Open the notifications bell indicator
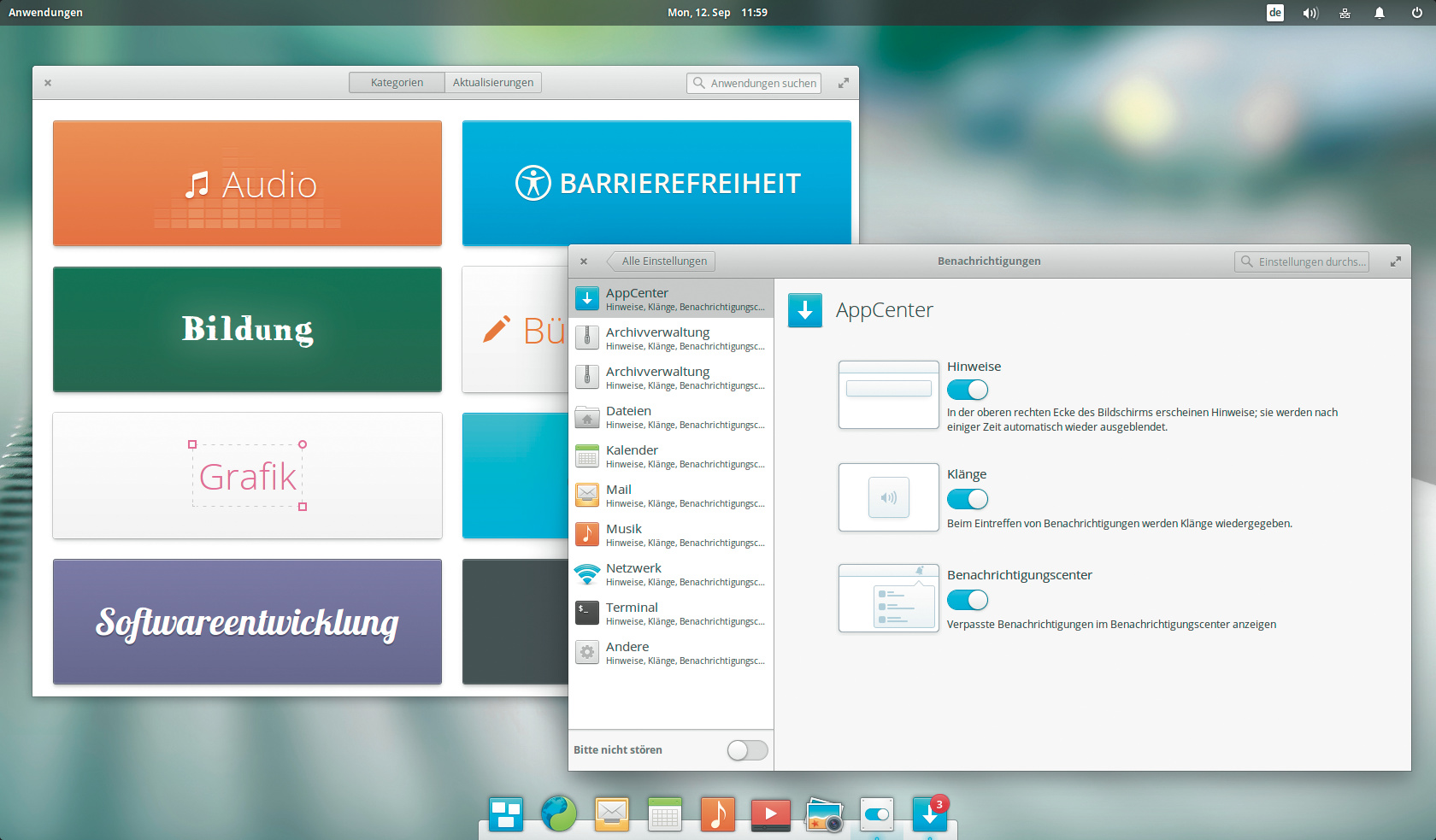This screenshot has height=840, width=1436. [1379, 13]
